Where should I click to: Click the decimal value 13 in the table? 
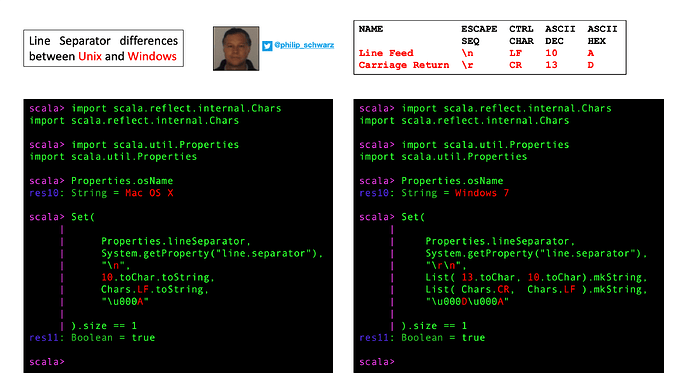(551, 65)
